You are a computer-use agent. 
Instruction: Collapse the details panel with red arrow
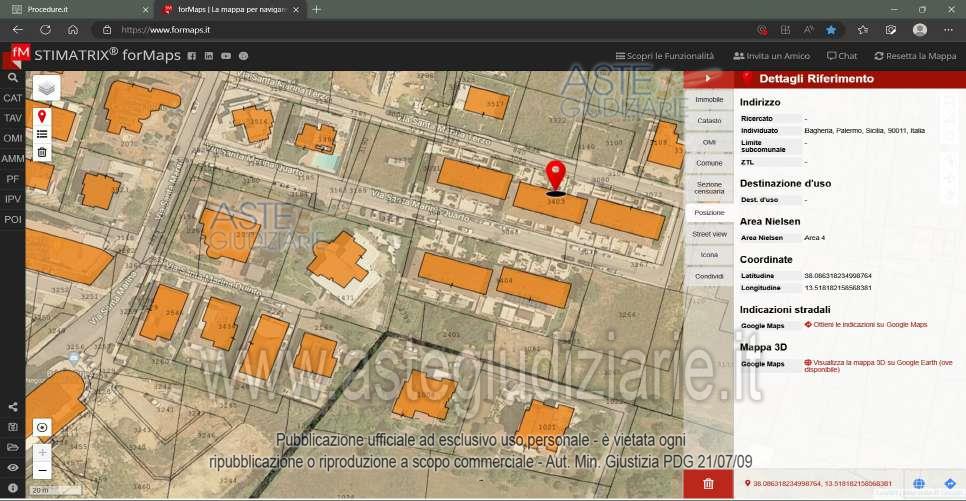point(708,78)
